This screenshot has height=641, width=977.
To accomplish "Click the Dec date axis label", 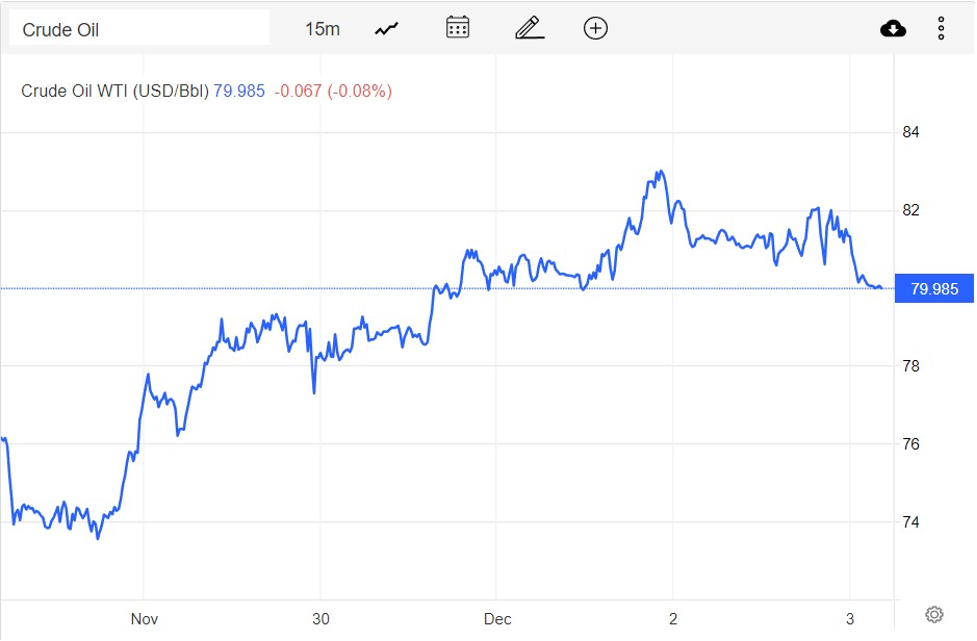I will 497,619.
